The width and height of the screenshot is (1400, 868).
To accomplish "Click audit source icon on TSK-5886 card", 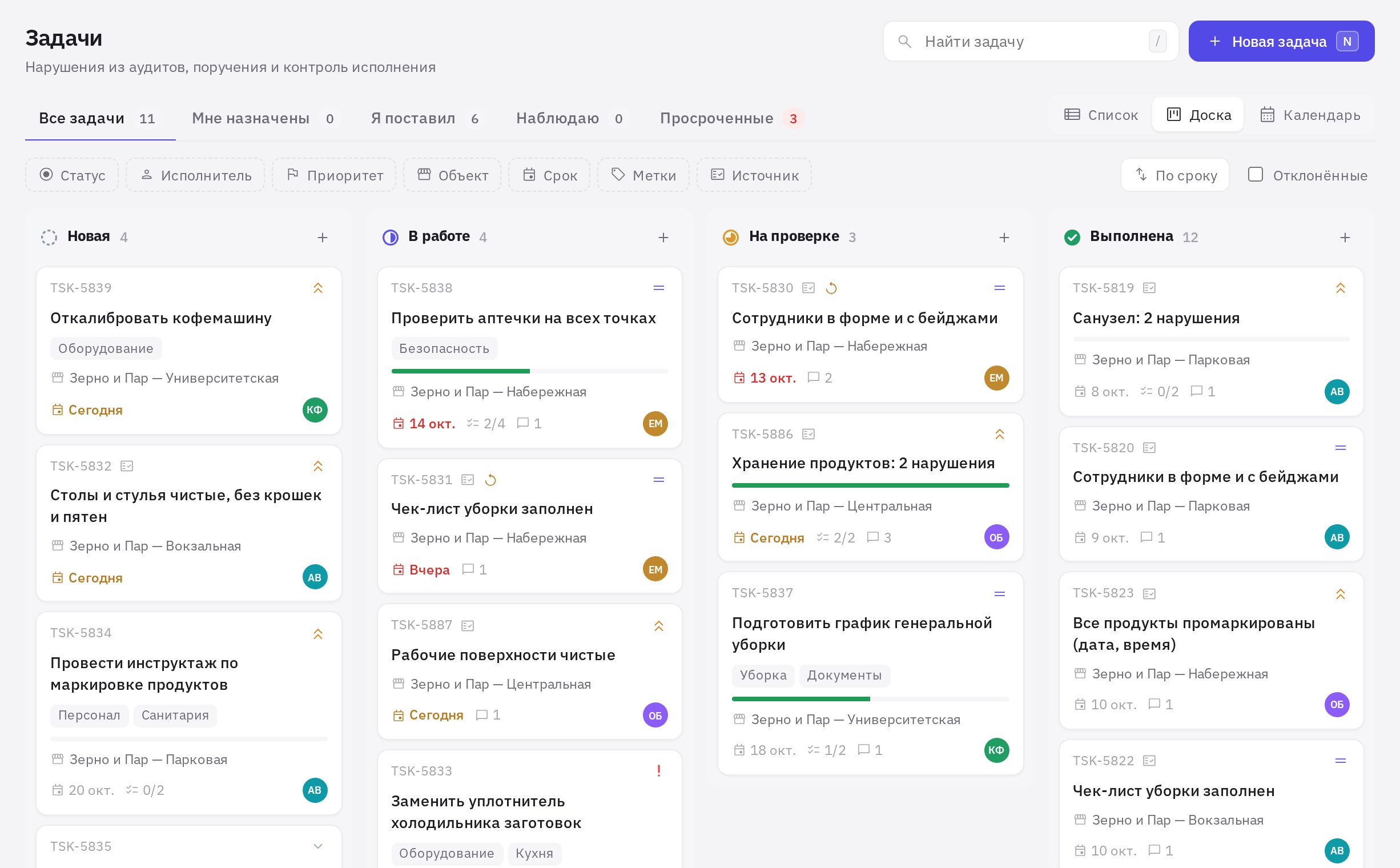I will 809,434.
